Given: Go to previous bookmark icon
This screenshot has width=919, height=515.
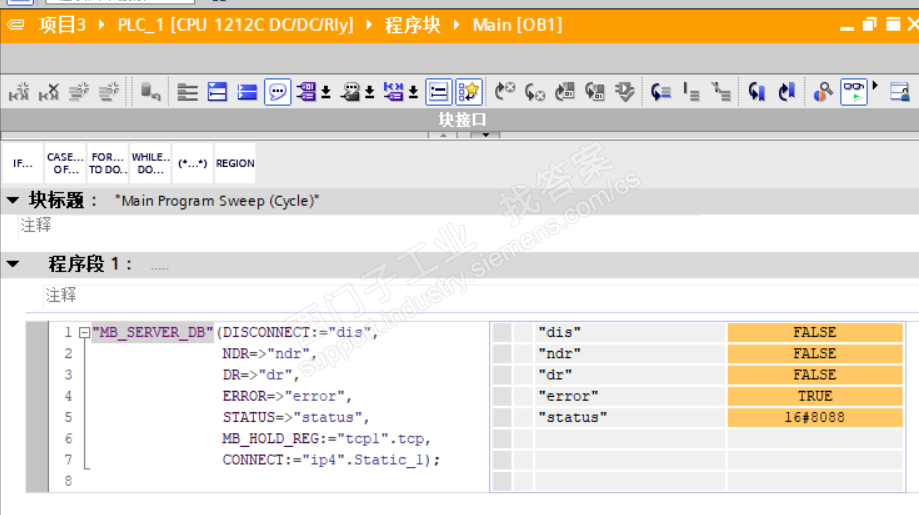Looking at the screenshot, I should coord(757,92).
